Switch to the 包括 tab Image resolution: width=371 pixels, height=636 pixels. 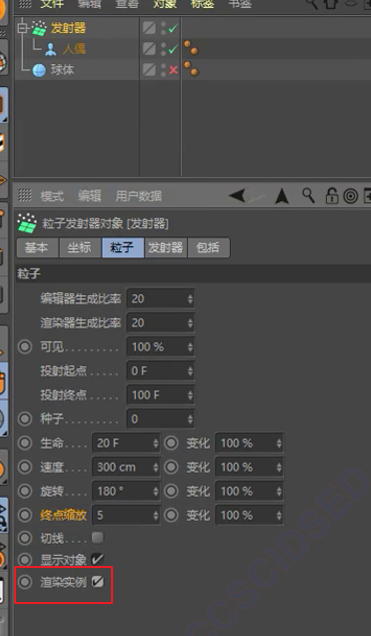[208, 247]
